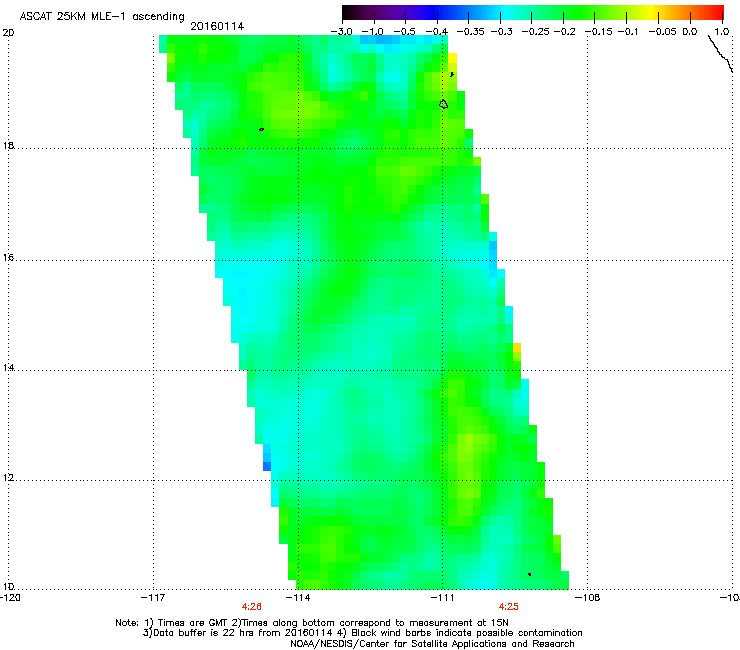
Task: Click the note line starting "Note: 1) Times are GMT"
Action: tap(312, 623)
